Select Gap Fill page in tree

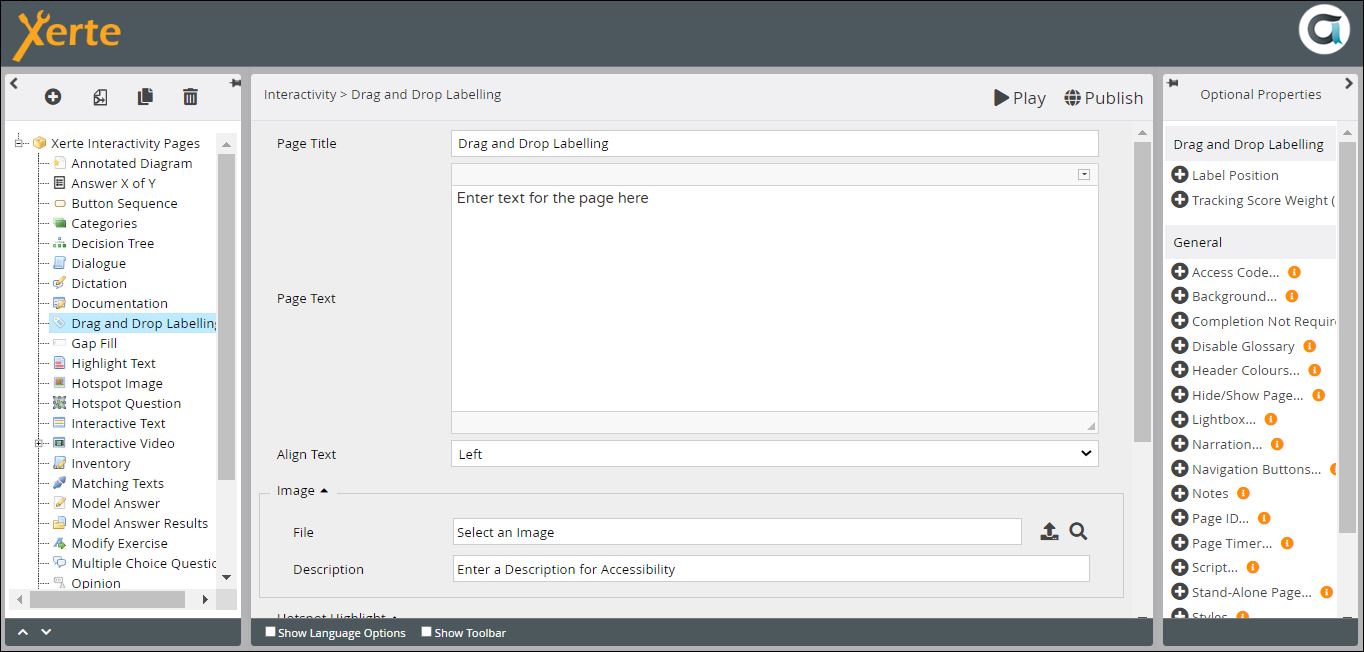[94, 343]
